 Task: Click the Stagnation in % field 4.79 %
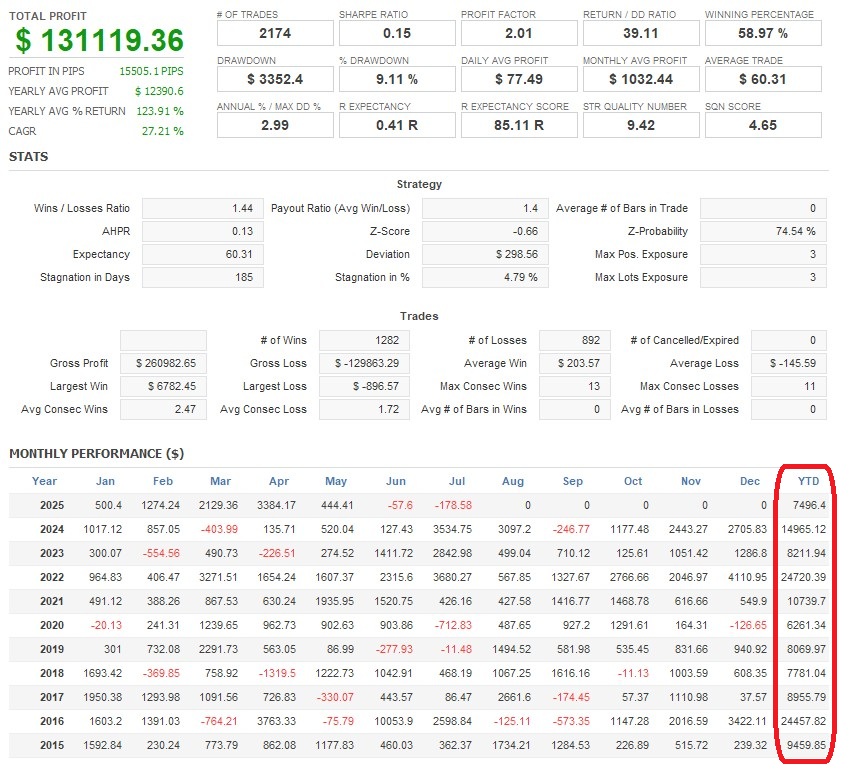pyautogui.click(x=485, y=278)
